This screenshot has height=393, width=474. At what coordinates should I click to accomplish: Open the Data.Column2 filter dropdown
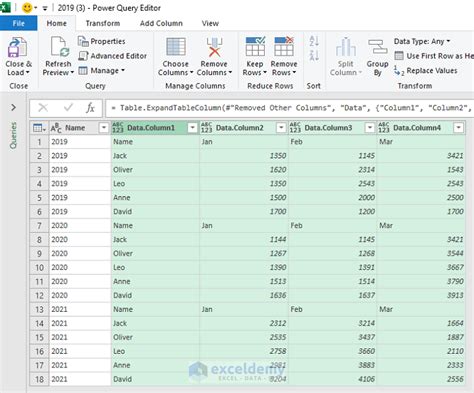pyautogui.click(x=281, y=128)
